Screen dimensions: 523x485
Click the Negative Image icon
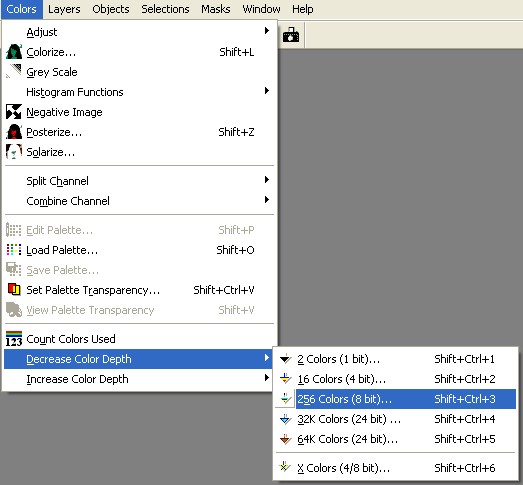coord(14,112)
